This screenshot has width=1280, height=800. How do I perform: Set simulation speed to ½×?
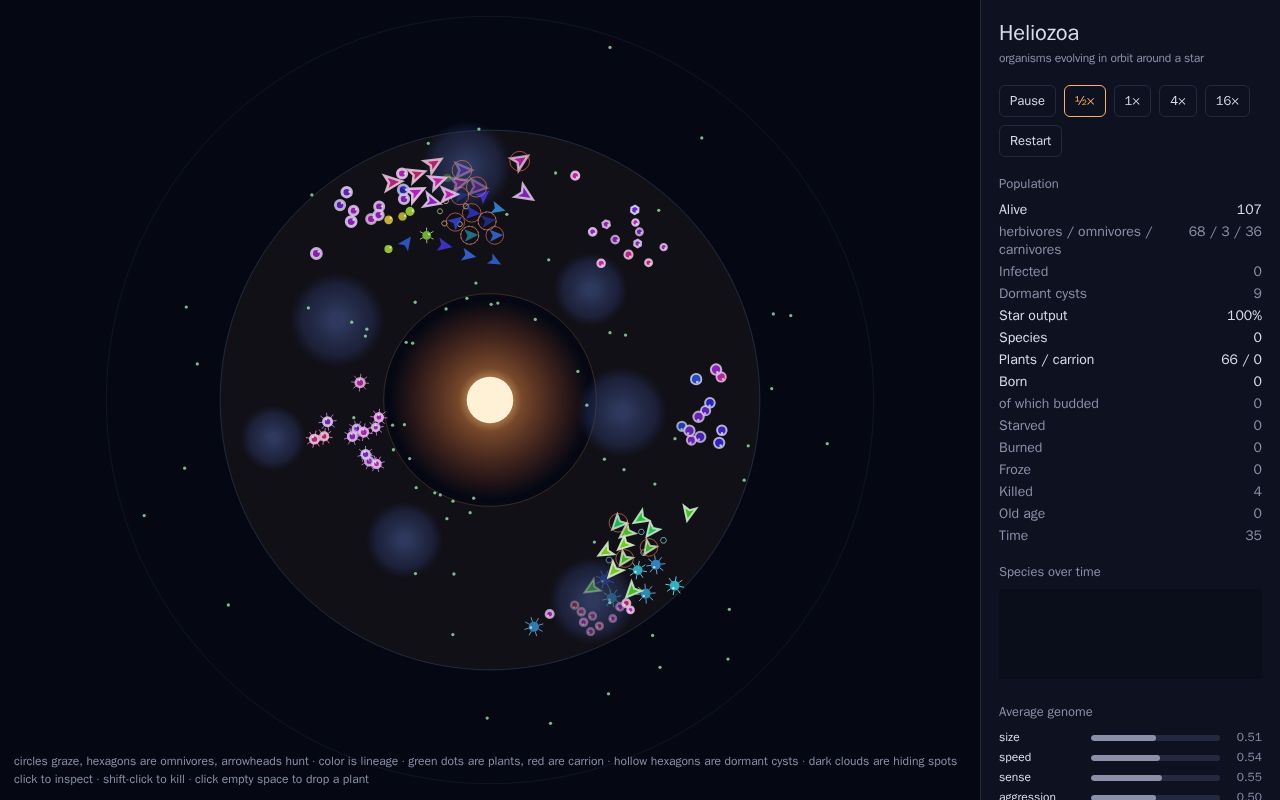point(1085,101)
